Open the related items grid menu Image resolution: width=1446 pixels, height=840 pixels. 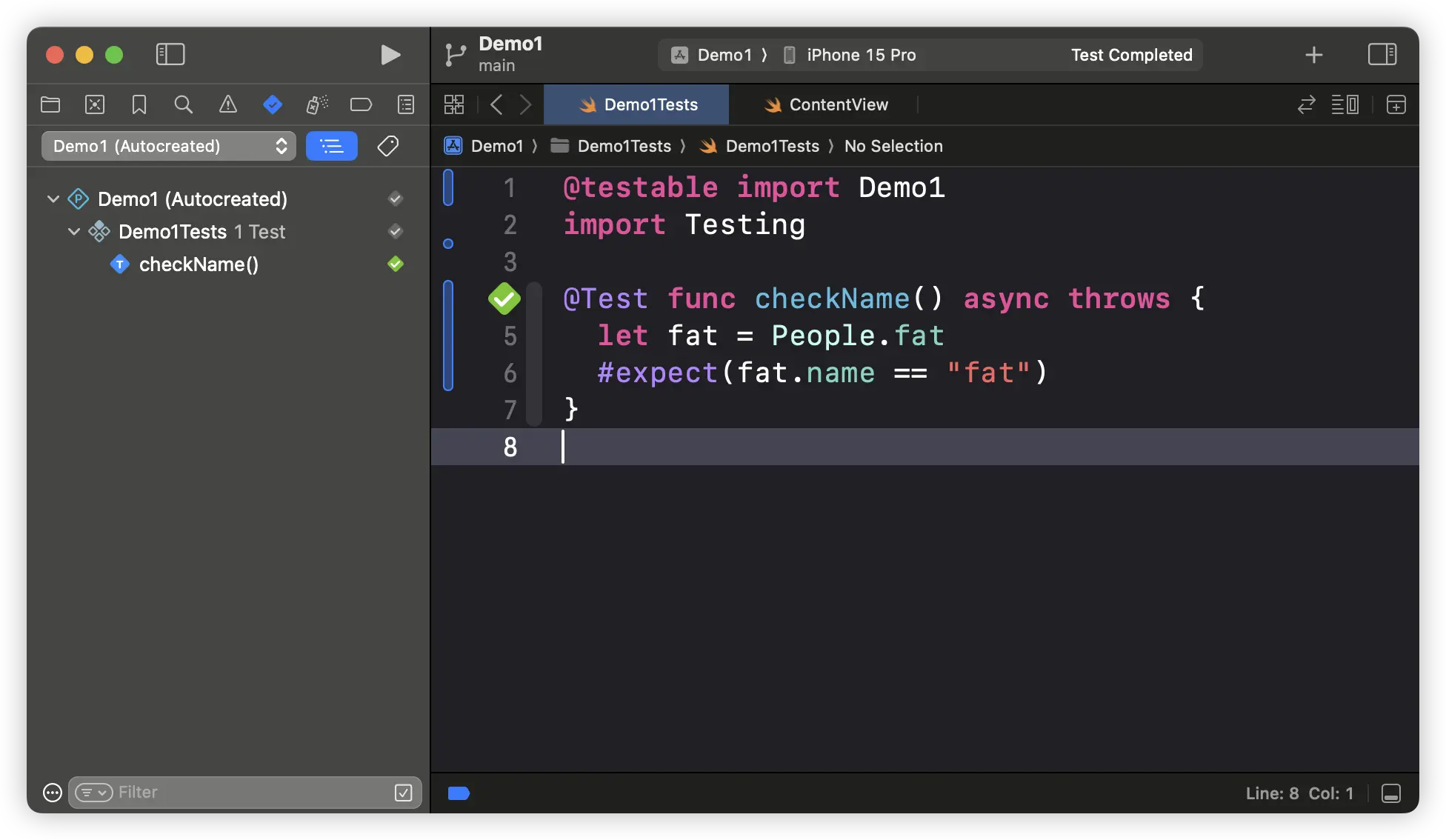coord(454,104)
